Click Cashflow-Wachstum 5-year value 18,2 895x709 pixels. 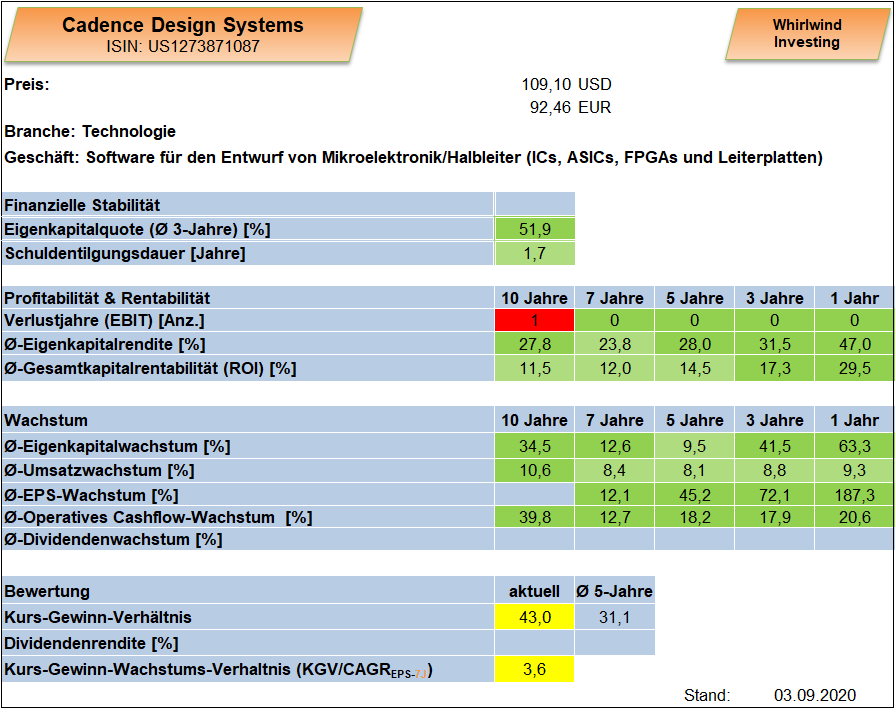pos(695,517)
